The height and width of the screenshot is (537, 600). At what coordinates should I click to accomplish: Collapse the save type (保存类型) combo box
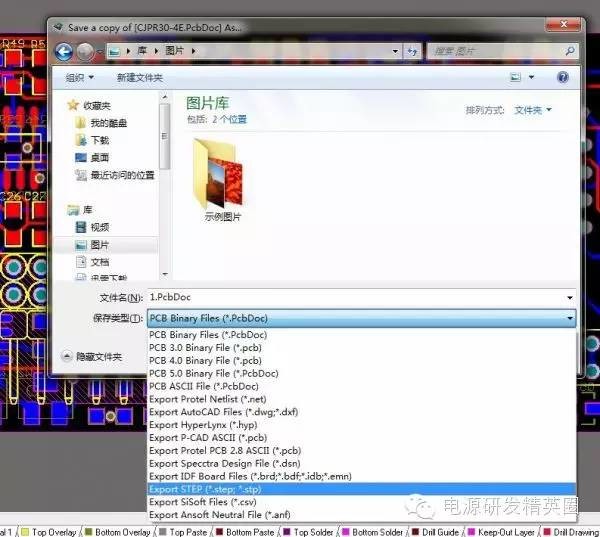tap(569, 318)
